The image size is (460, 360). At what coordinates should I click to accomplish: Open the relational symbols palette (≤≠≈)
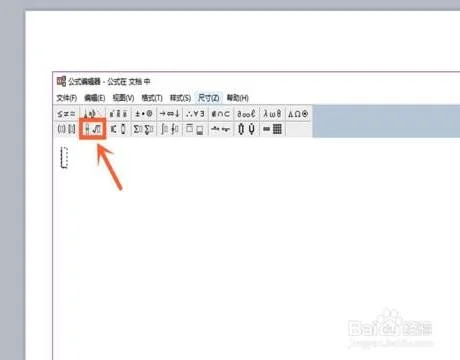pyautogui.click(x=66, y=114)
